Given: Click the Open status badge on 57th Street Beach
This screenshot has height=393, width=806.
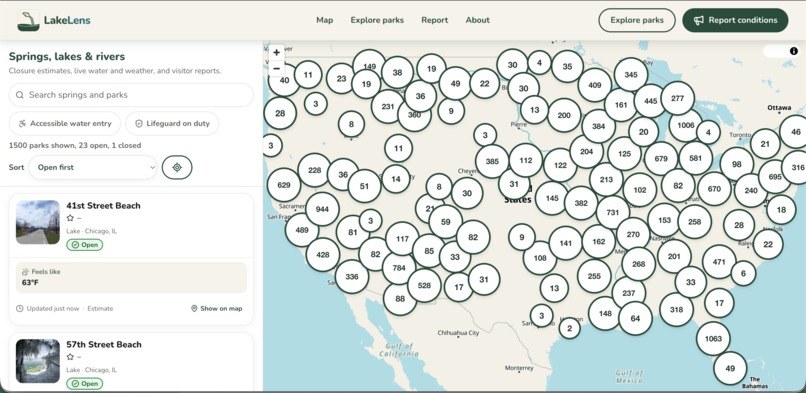Looking at the screenshot, I should pyautogui.click(x=84, y=384).
